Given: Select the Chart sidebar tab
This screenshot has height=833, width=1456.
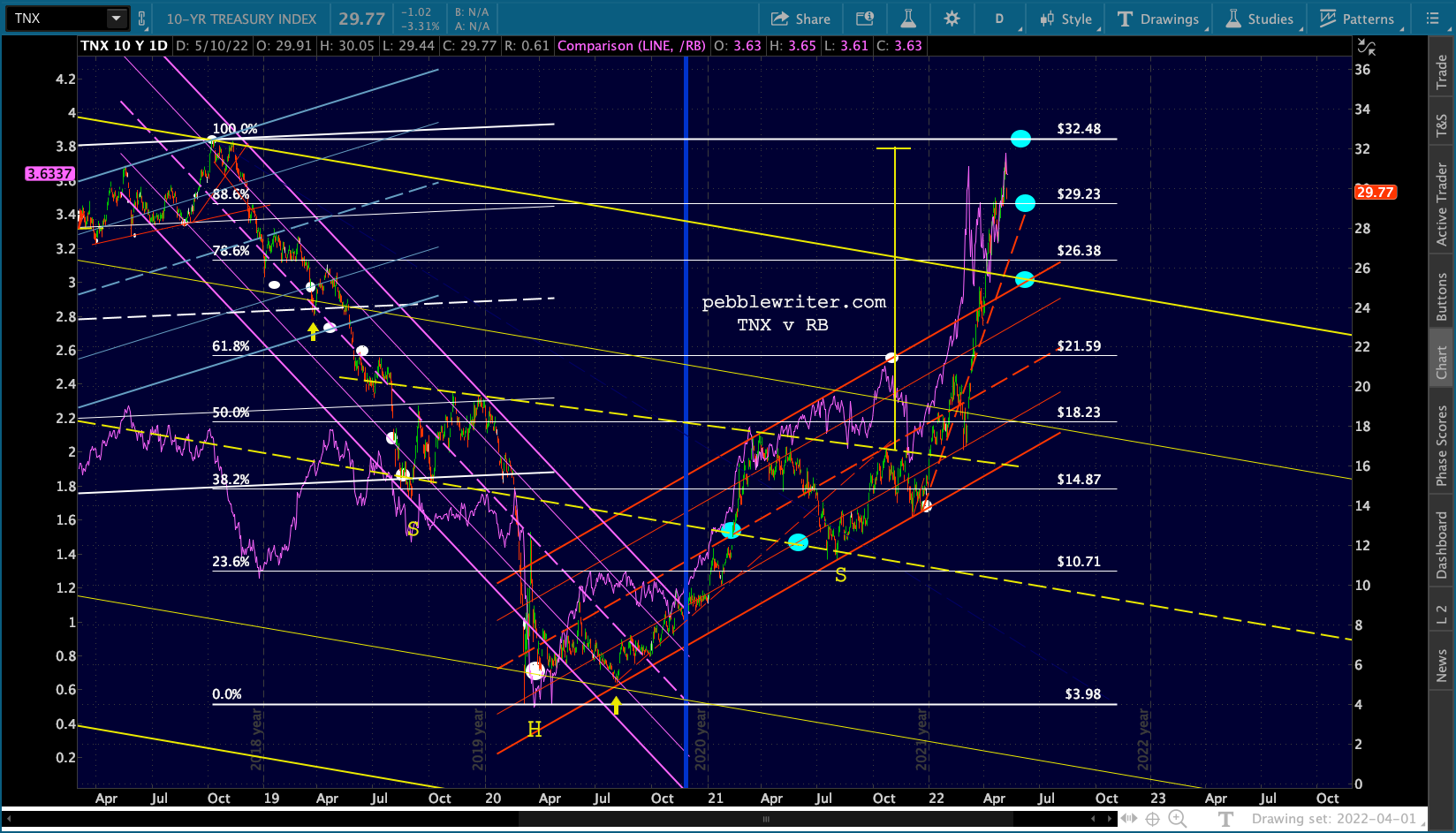Looking at the screenshot, I should [1442, 361].
